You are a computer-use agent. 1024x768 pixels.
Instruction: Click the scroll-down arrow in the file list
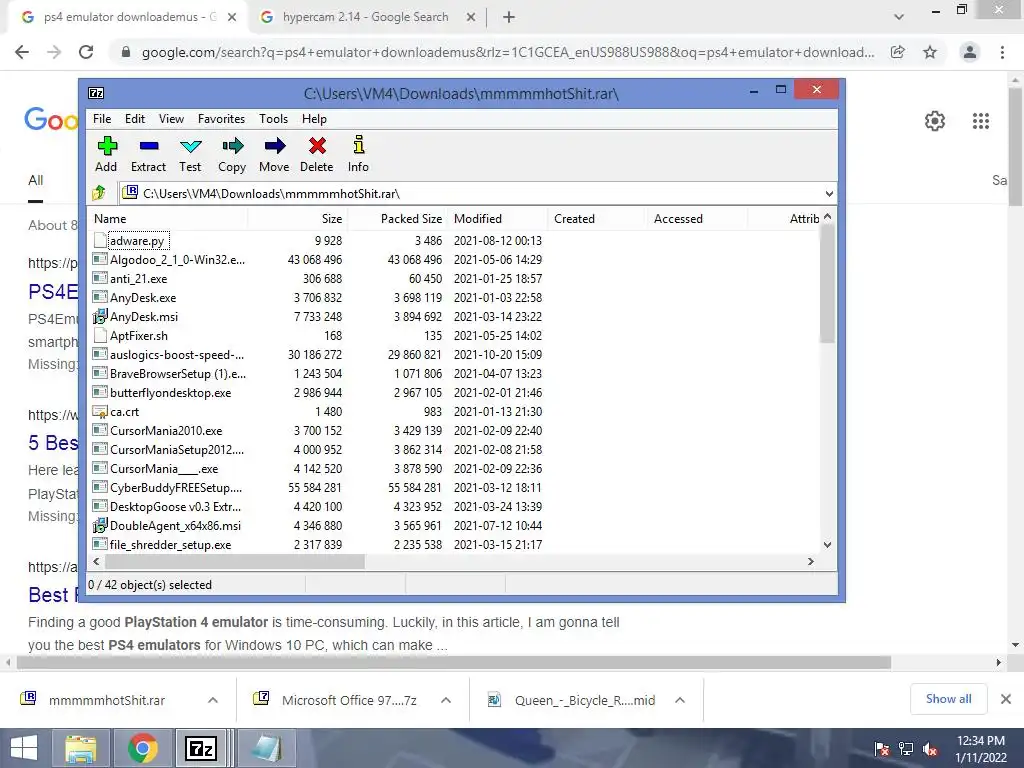827,545
